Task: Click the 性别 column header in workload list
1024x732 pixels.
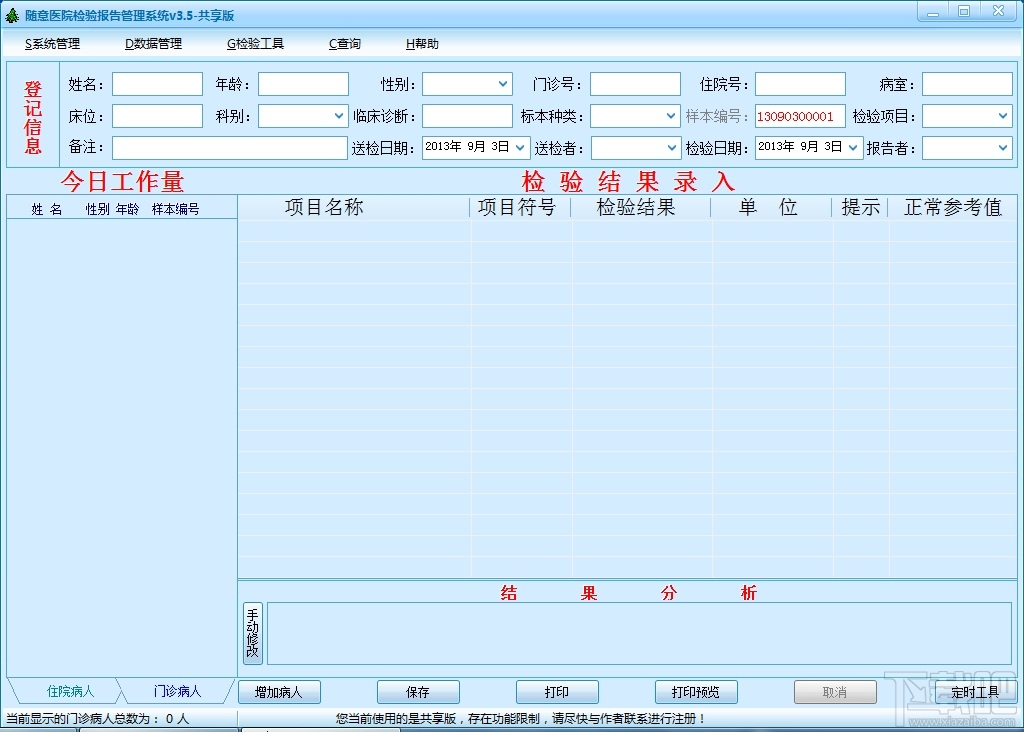Action: click(97, 209)
